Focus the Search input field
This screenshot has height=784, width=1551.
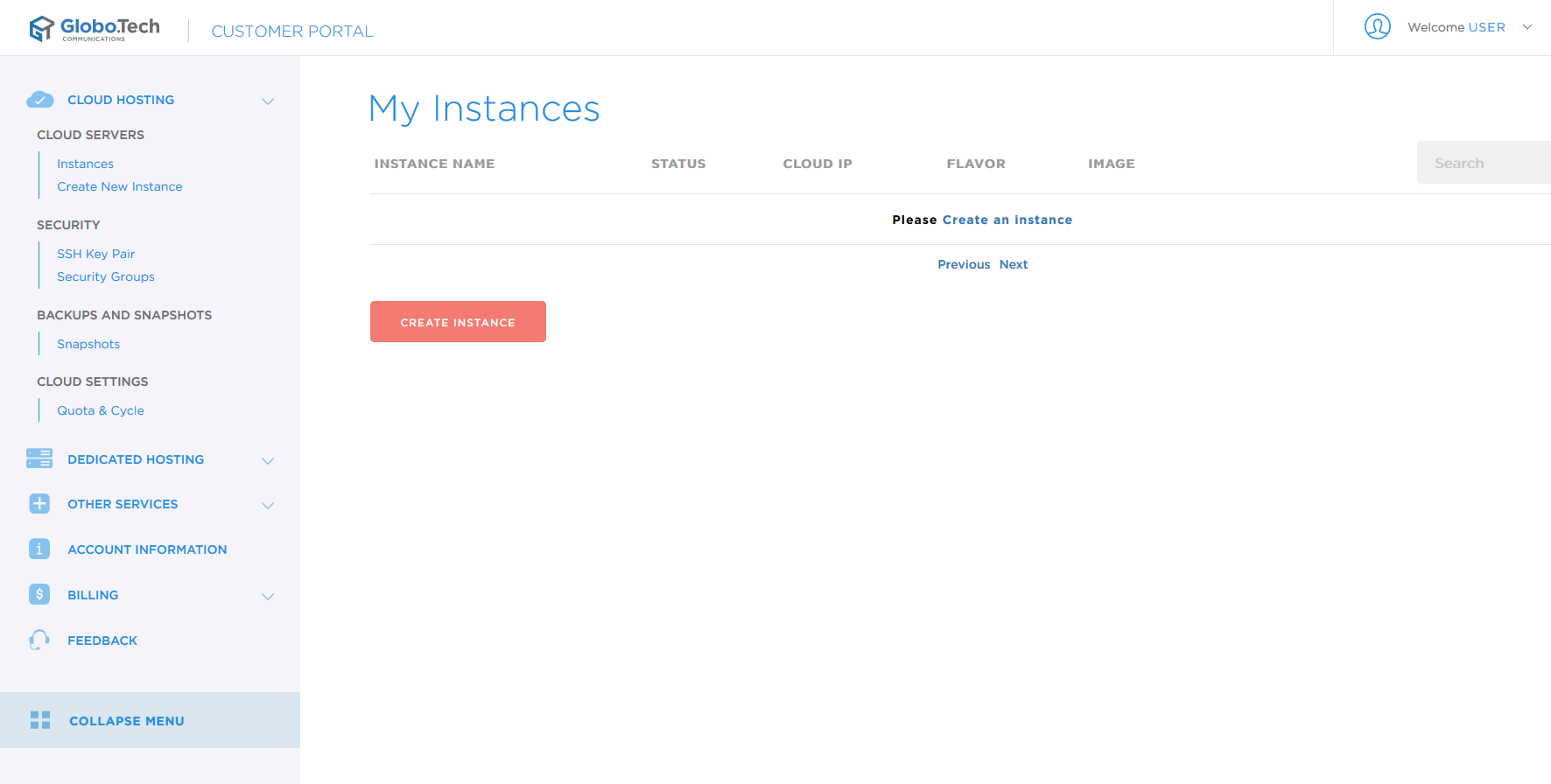pos(1484,163)
